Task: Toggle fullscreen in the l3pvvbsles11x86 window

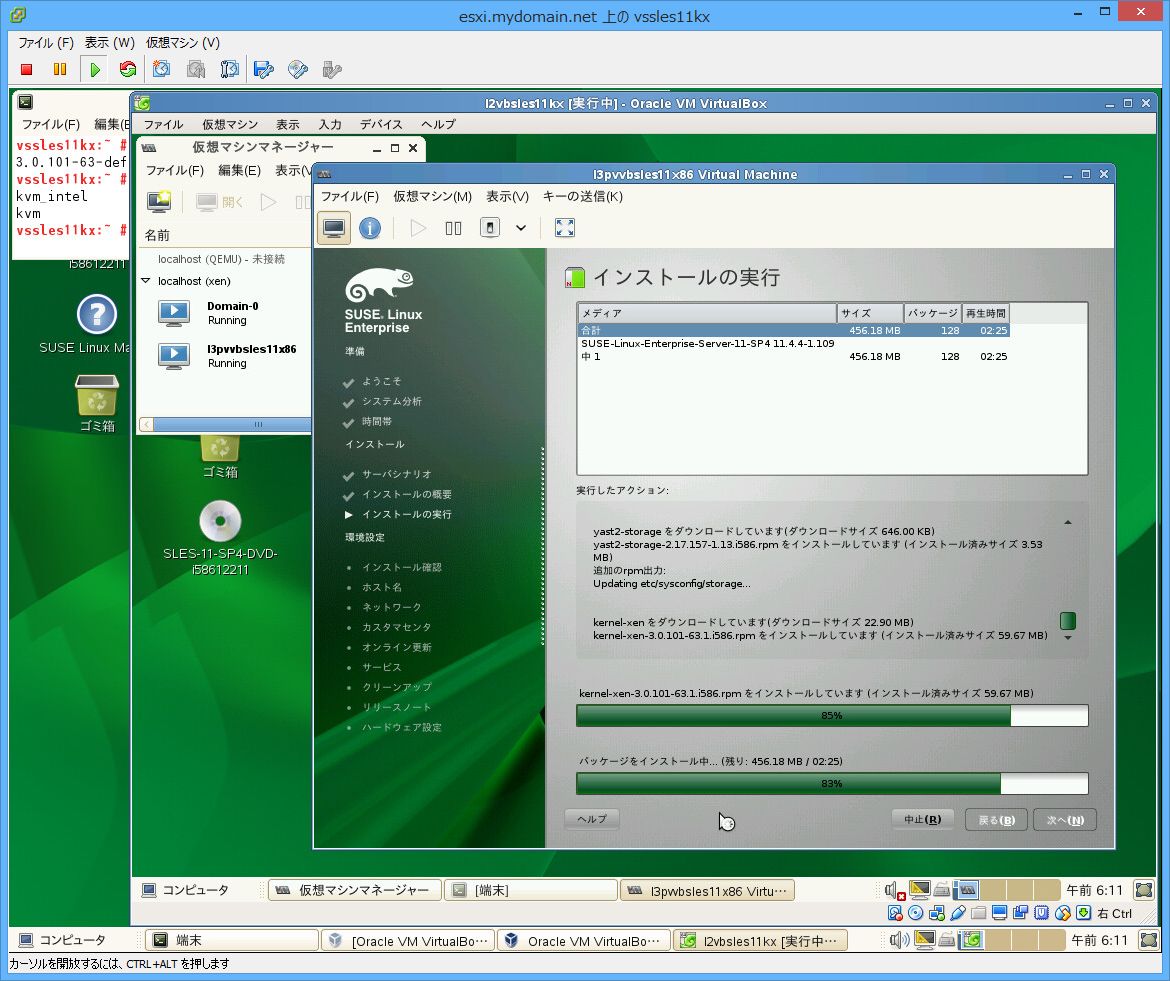Action: click(565, 228)
